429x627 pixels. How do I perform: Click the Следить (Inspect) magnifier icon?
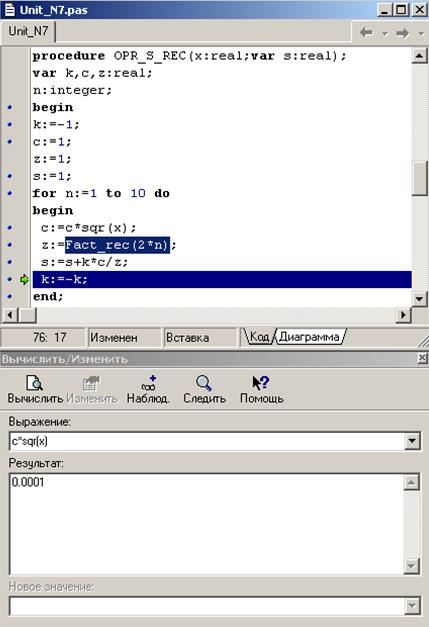pos(204,383)
